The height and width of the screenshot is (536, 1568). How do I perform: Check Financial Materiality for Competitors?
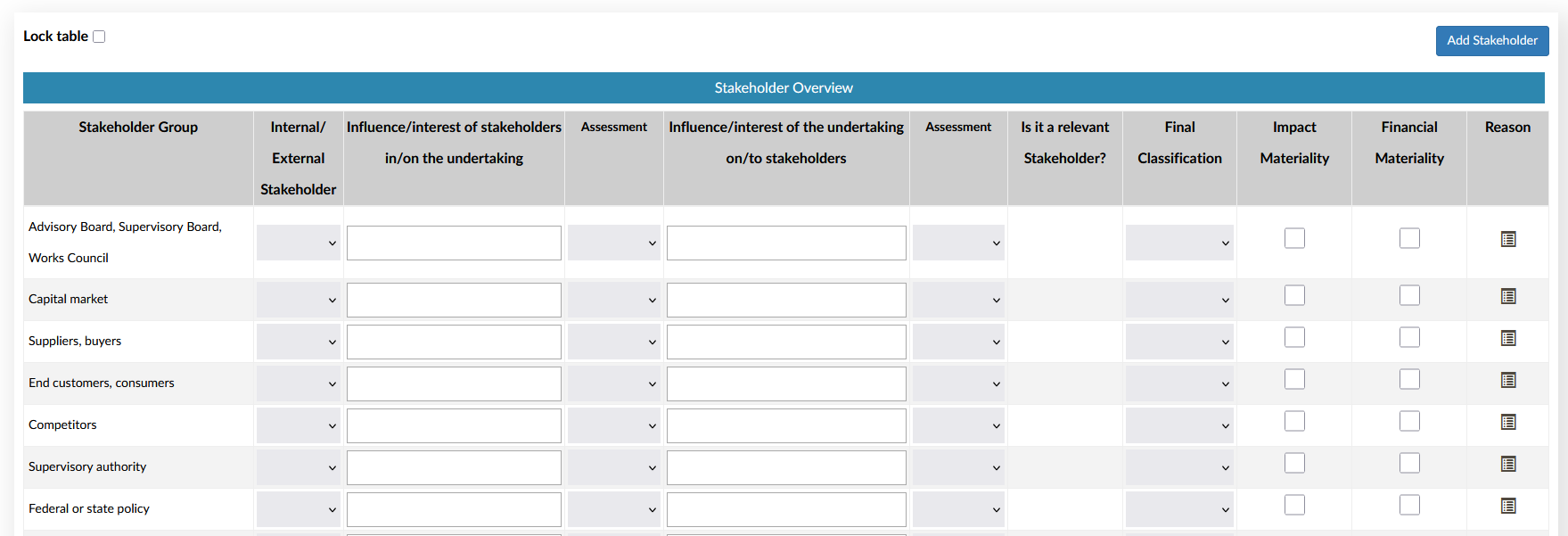coord(1409,421)
